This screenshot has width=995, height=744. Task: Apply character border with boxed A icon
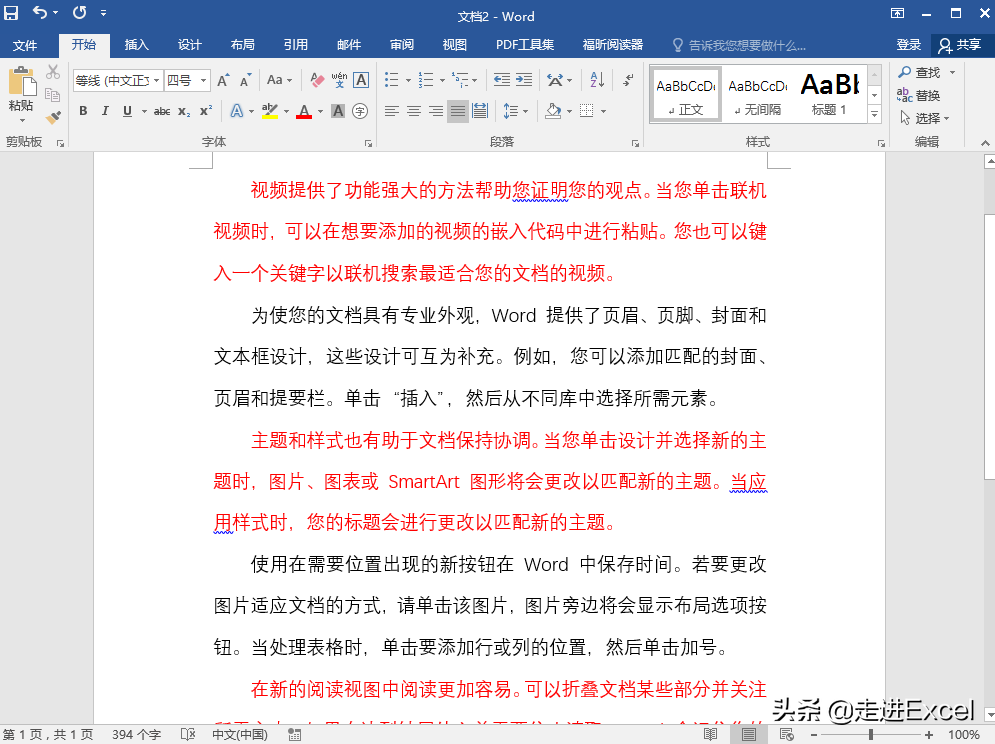361,80
